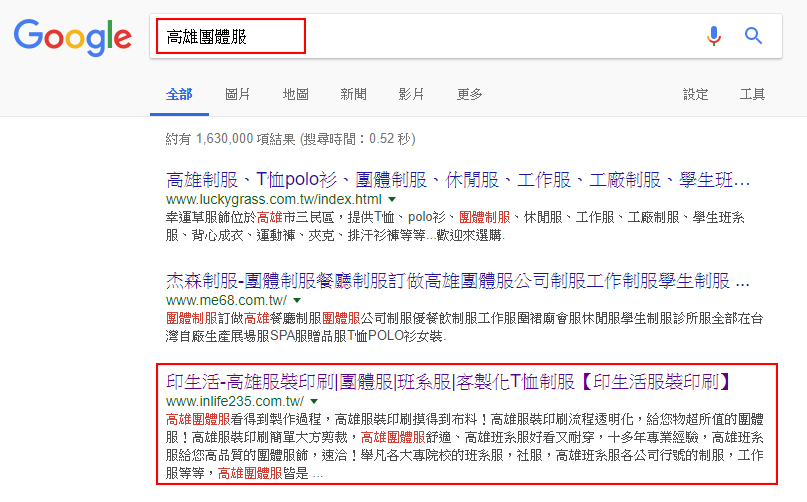Switch to the 影片 tab
This screenshot has height=502, width=807.
(x=411, y=94)
